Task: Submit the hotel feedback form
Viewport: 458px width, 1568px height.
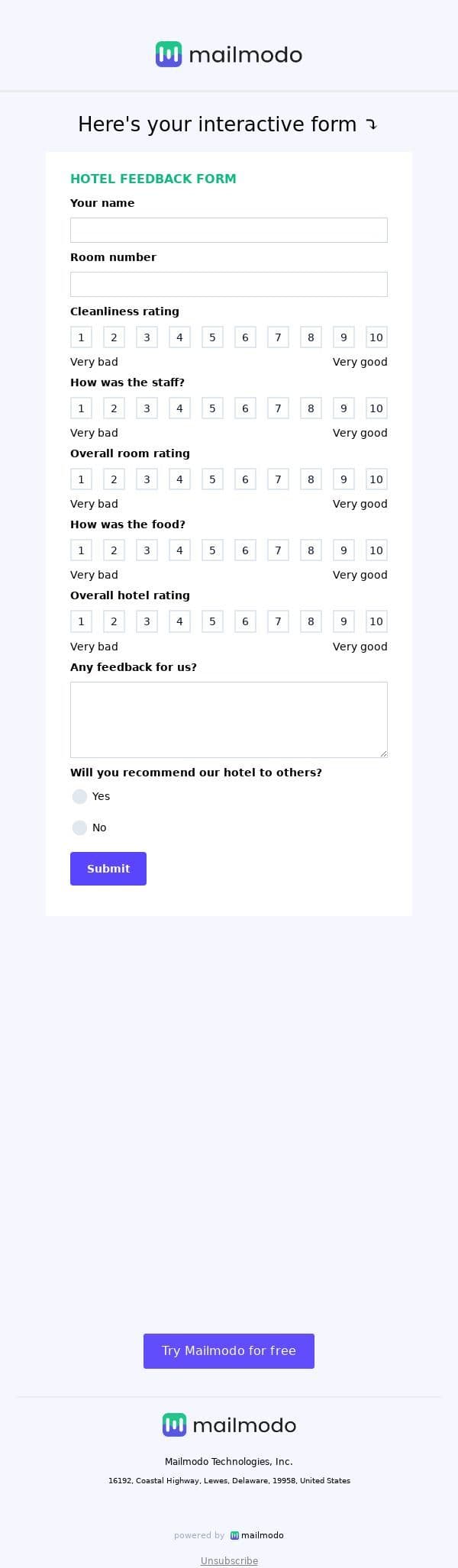Action: tap(108, 869)
